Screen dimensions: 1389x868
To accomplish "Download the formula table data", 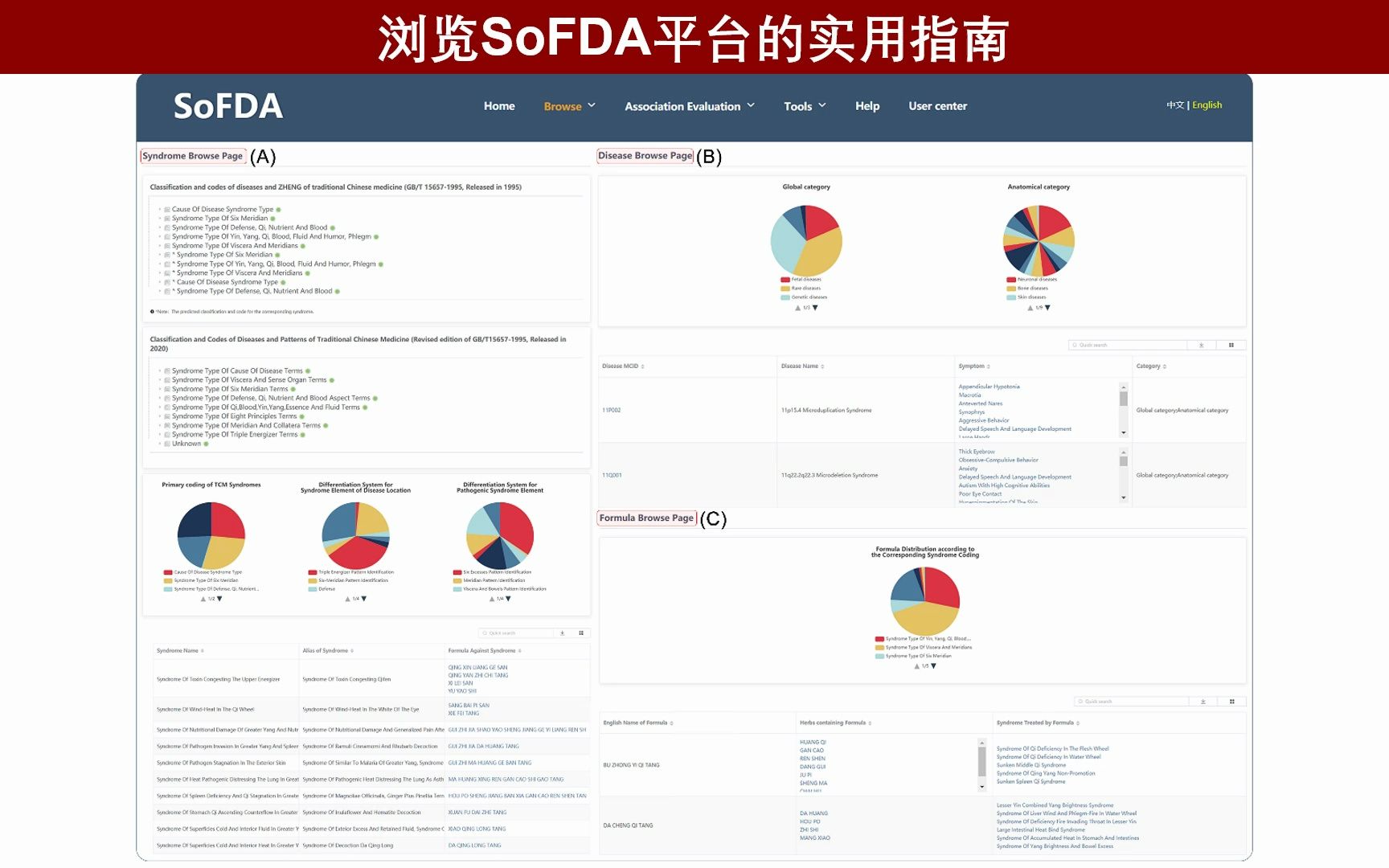I will click(x=1203, y=702).
